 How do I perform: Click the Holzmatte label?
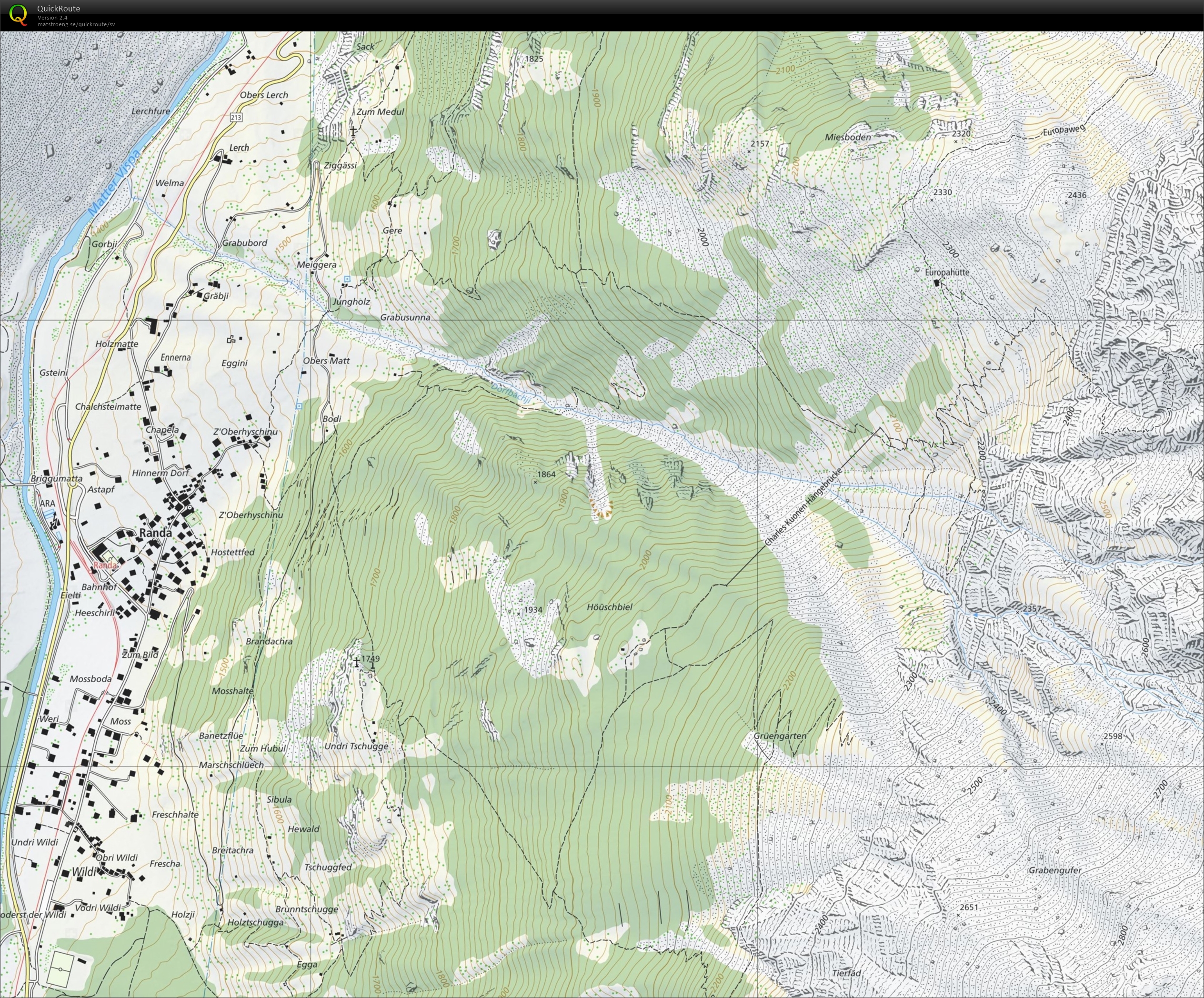pos(117,344)
